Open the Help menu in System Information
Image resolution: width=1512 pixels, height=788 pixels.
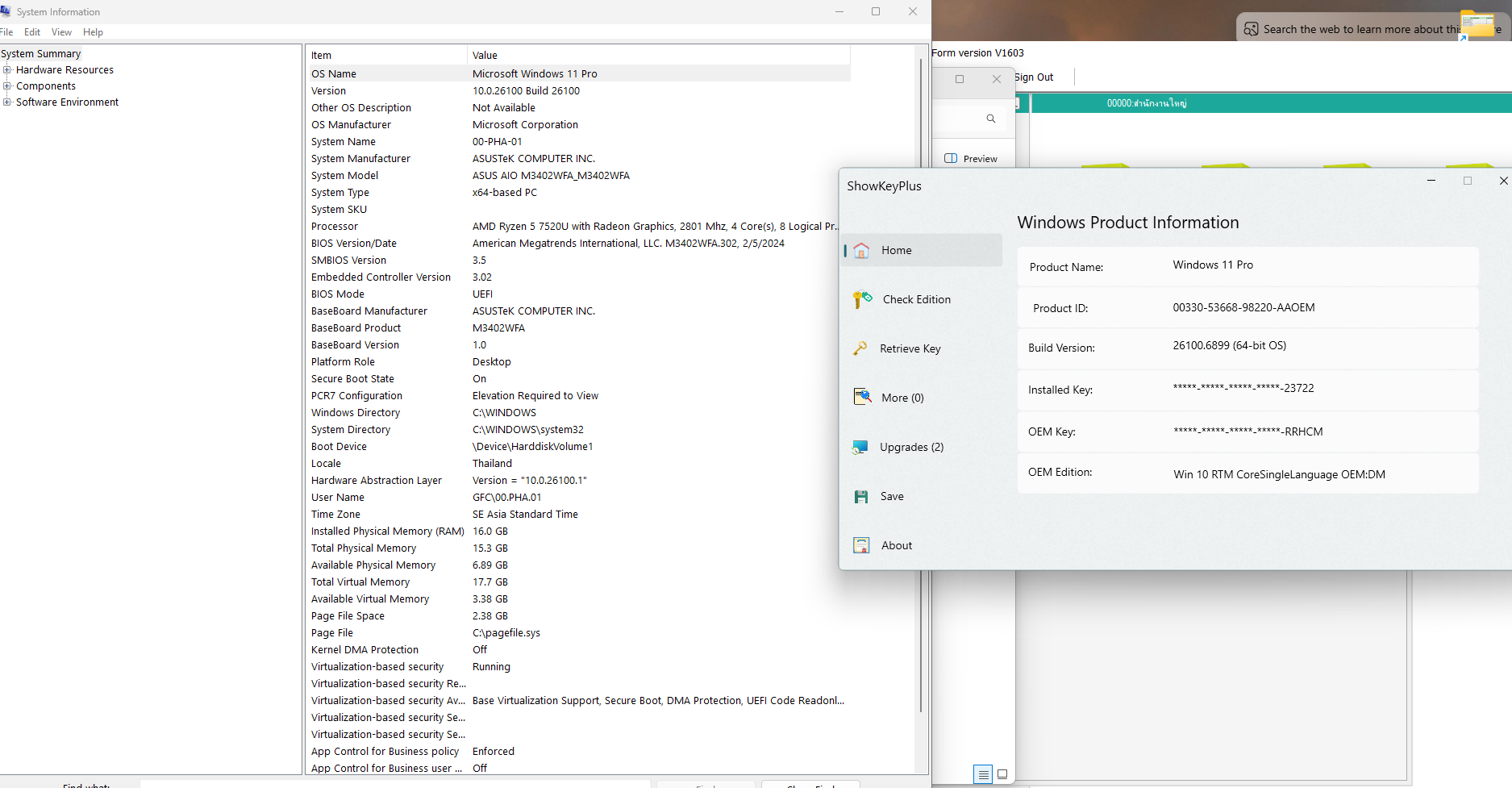pos(93,32)
